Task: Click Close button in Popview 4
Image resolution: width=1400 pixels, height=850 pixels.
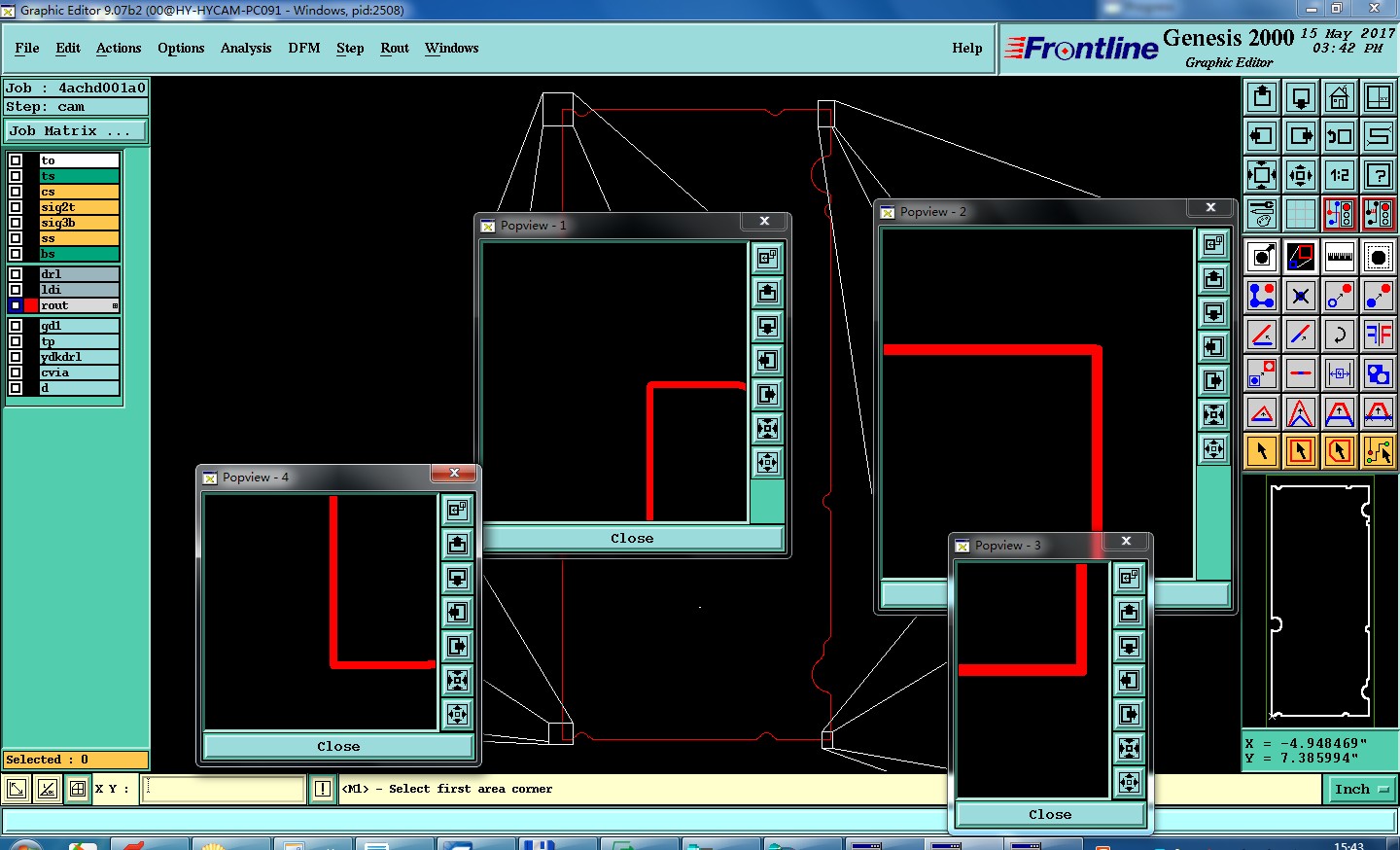Action: 338,746
